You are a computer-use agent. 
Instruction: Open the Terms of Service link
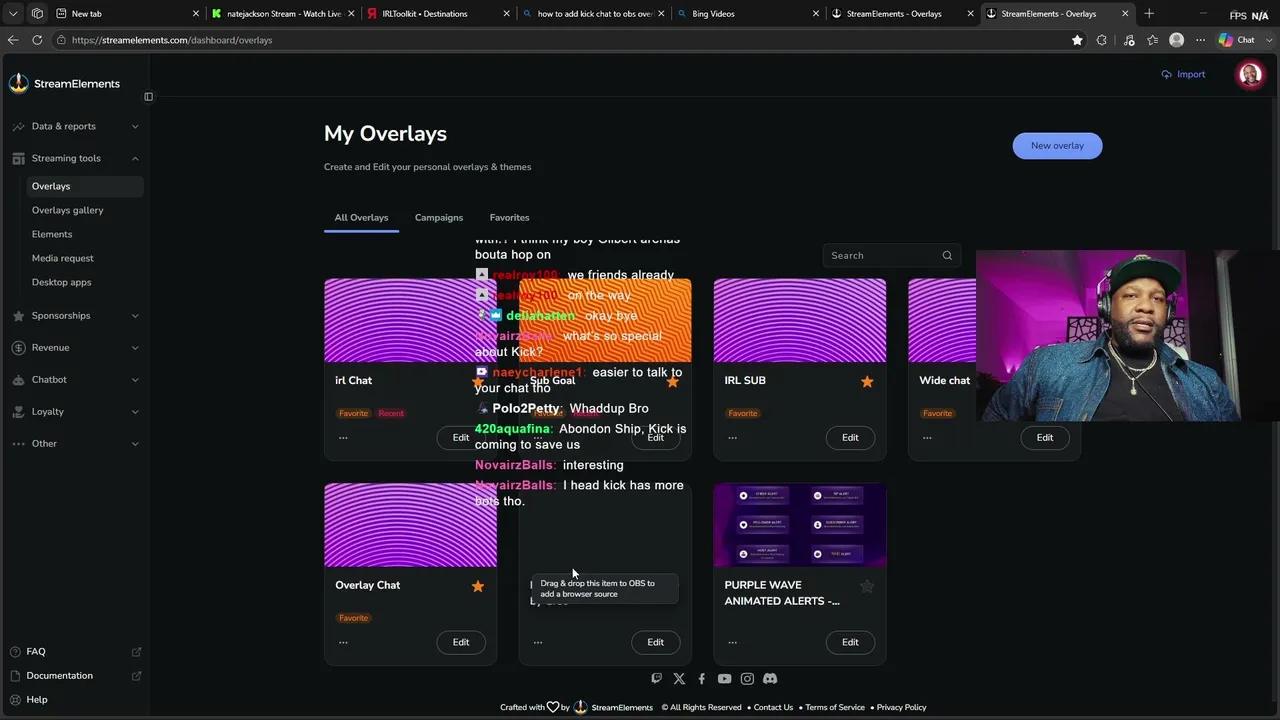tap(835, 708)
